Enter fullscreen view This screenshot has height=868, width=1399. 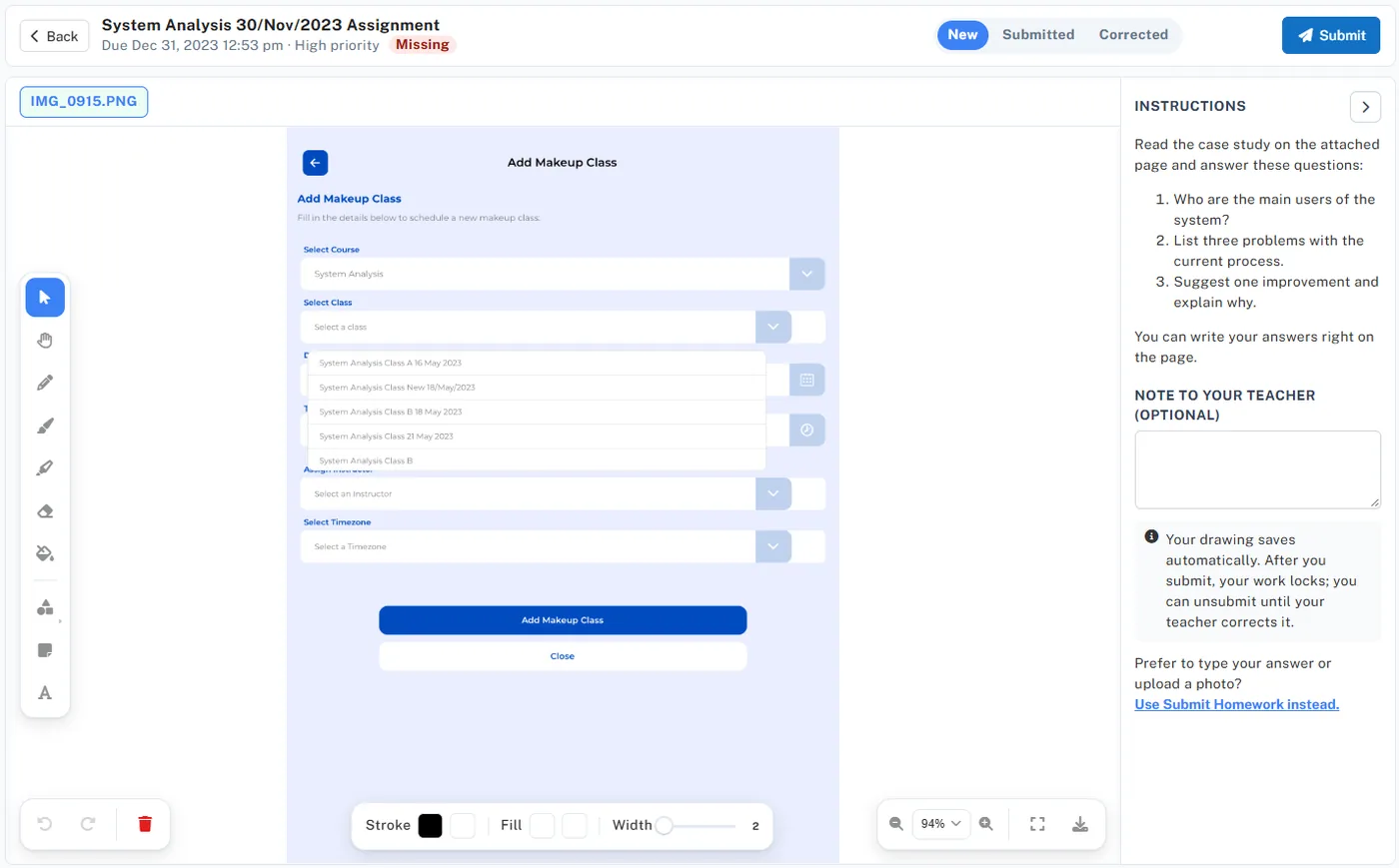[x=1037, y=824]
